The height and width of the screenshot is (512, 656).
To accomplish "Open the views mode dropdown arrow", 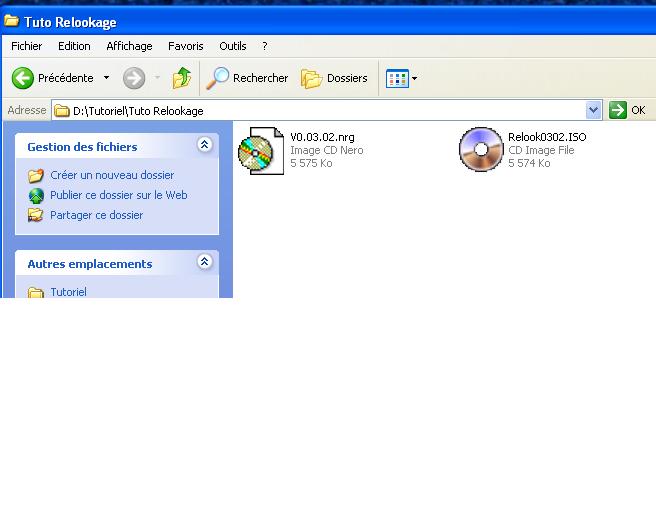I will pos(414,78).
